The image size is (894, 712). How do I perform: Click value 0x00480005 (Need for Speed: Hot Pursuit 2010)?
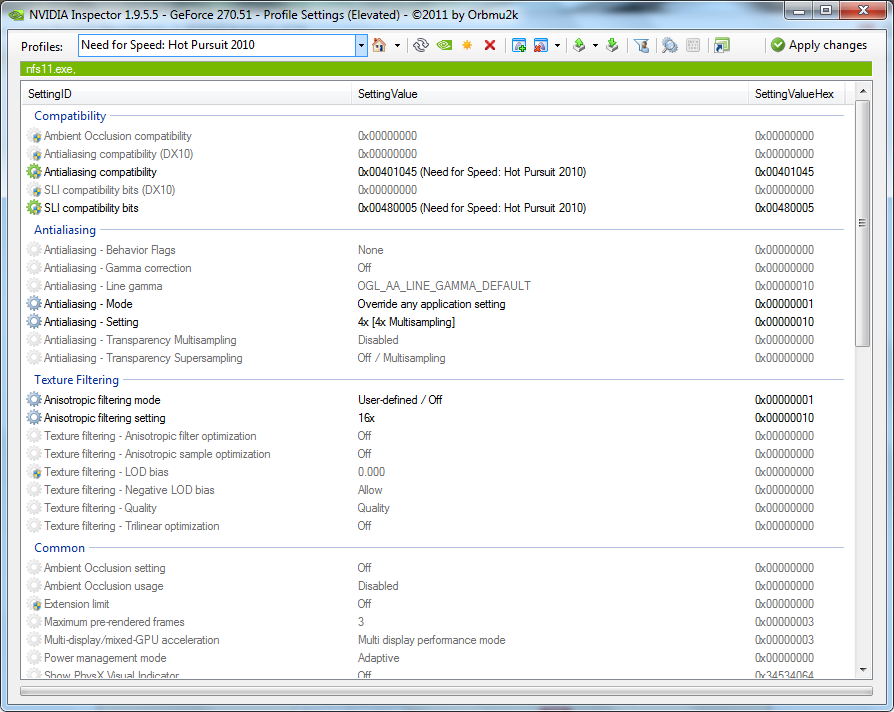pos(472,208)
